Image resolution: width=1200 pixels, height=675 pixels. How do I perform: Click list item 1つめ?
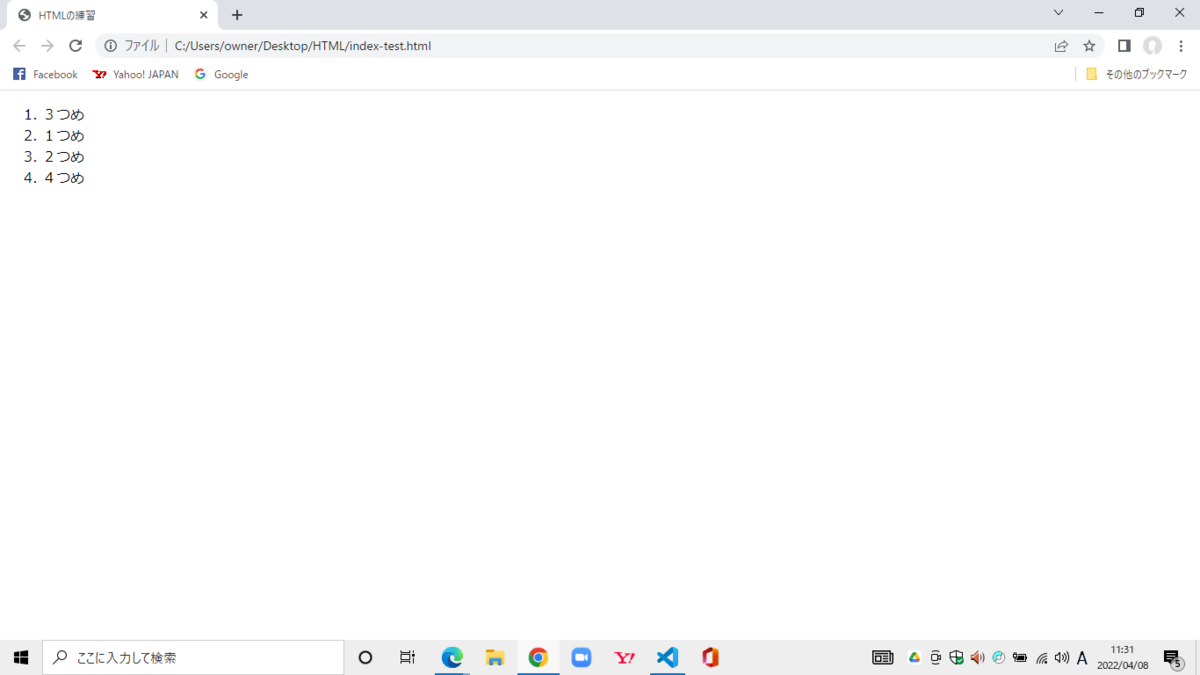[64, 136]
